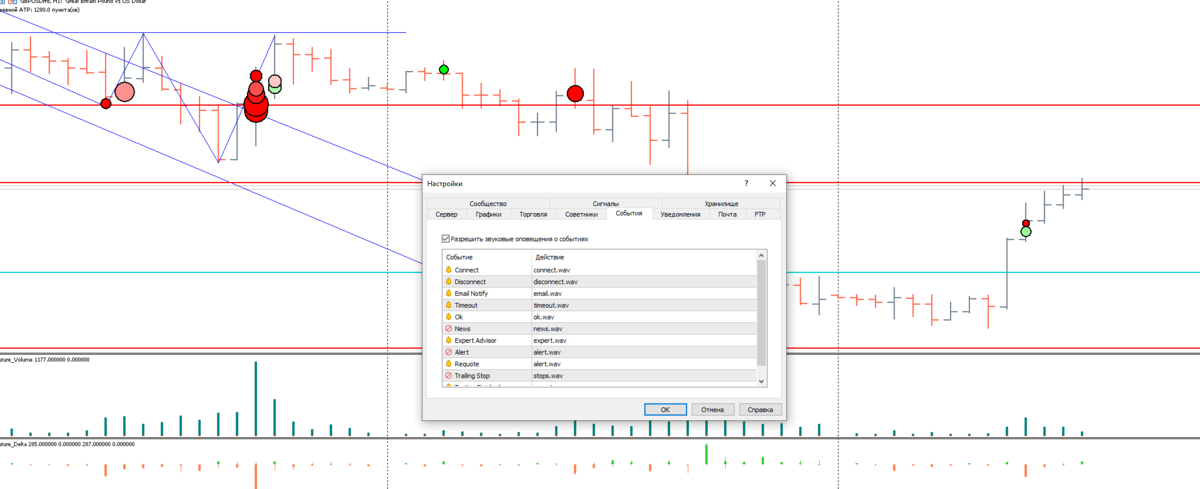The image size is (1200, 489).
Task: Close the Настройки dialog
Action: coord(772,184)
